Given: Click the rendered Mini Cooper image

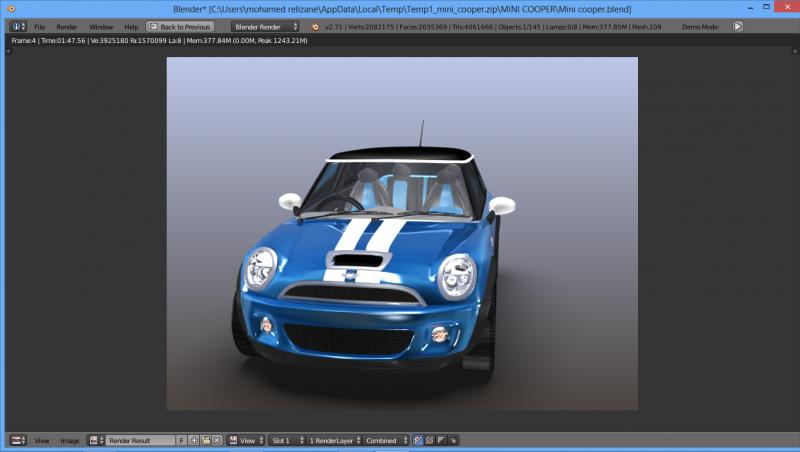Looking at the screenshot, I should [402, 234].
